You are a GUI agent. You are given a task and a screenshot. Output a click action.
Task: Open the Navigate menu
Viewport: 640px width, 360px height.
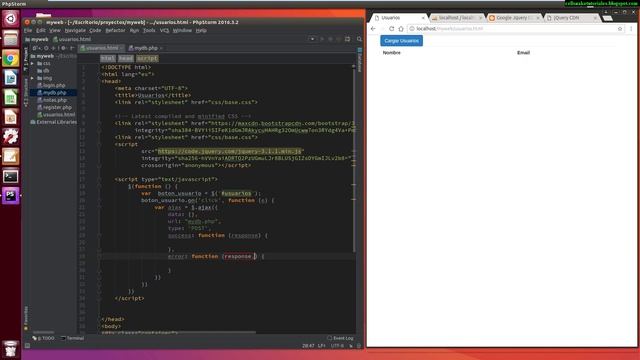(x=75, y=31)
